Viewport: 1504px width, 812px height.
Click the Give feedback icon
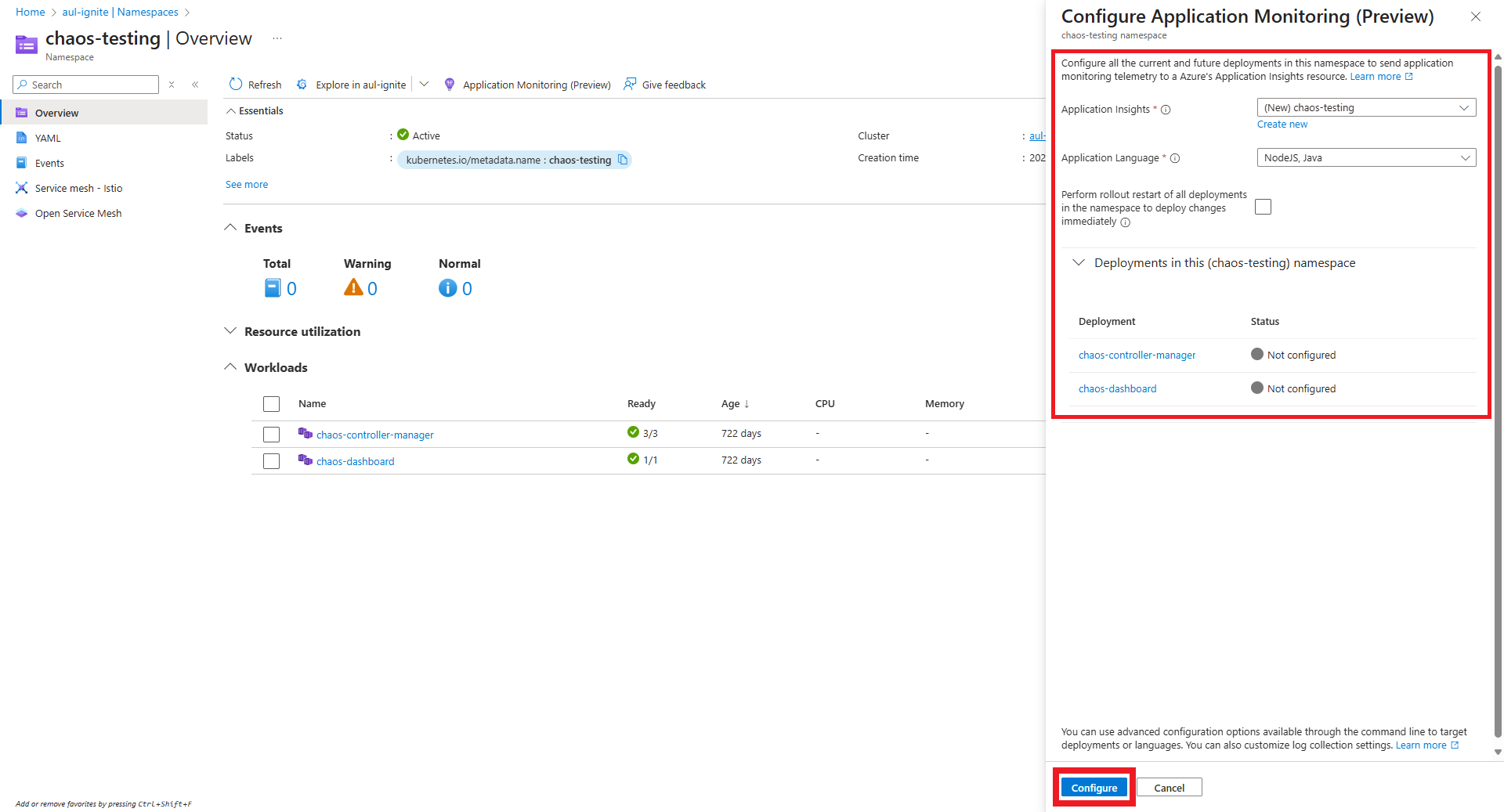[x=630, y=85]
